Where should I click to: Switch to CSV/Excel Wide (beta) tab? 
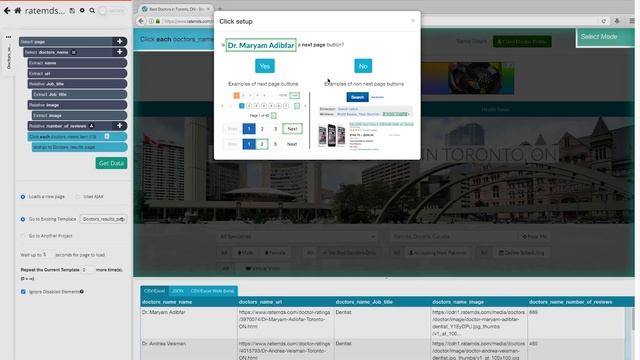[x=212, y=291]
